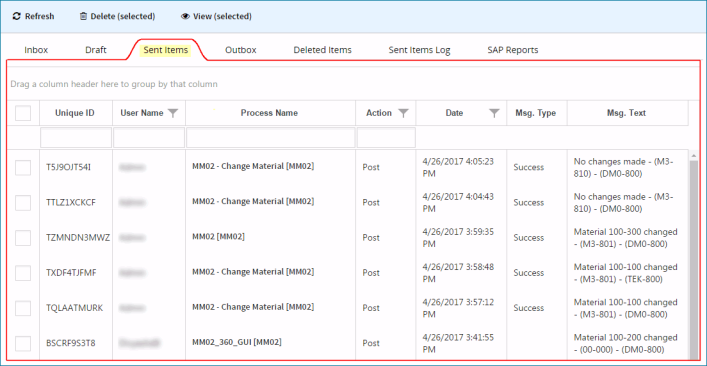The image size is (707, 366).
Task: Click Success in the TQLAATMURK row
Action: pyautogui.click(x=528, y=308)
